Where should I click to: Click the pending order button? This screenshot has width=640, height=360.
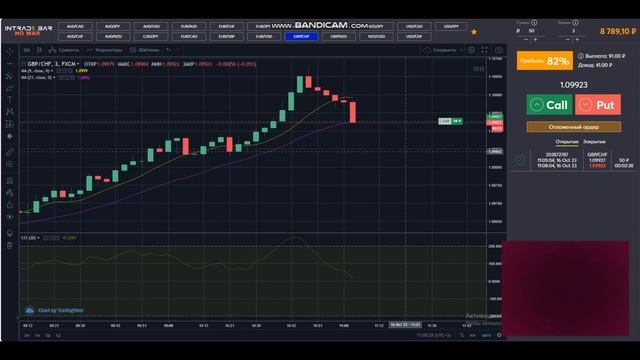coord(573,127)
